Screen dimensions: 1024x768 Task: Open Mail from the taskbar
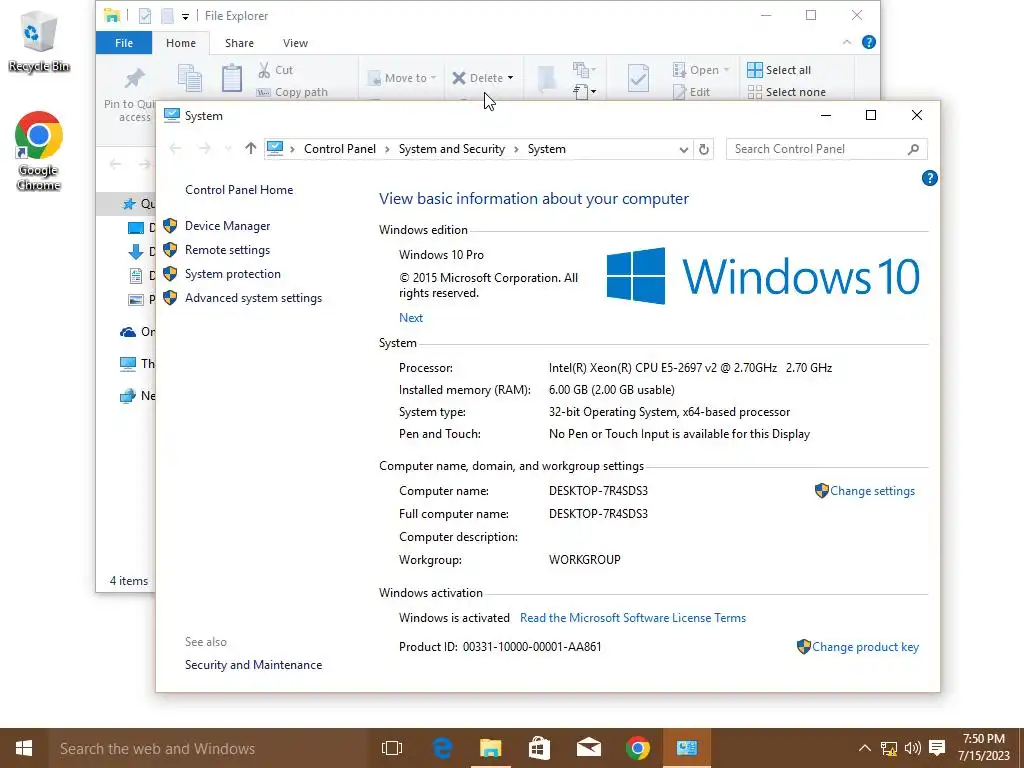pos(588,748)
